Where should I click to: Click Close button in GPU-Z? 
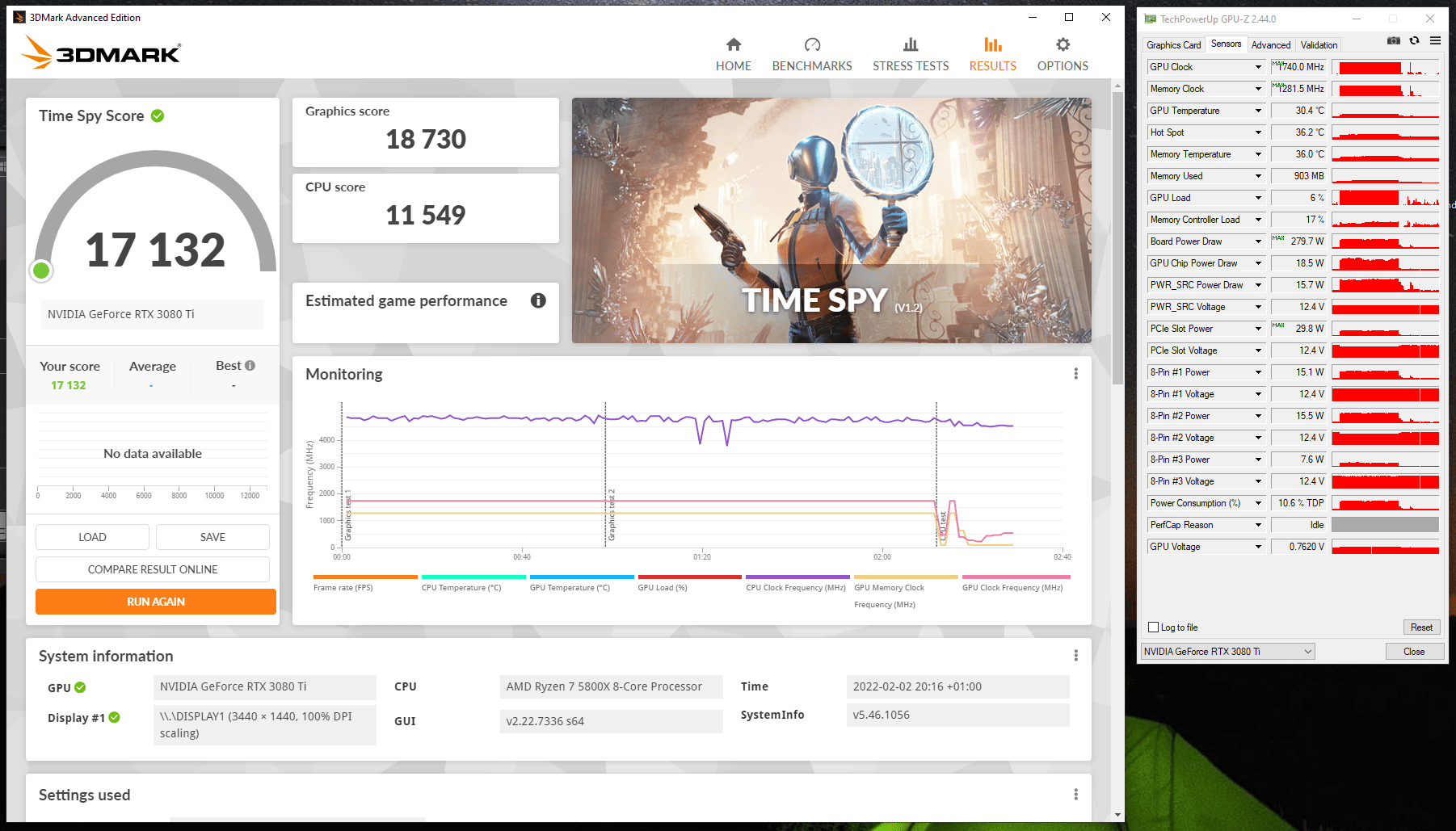(1414, 652)
